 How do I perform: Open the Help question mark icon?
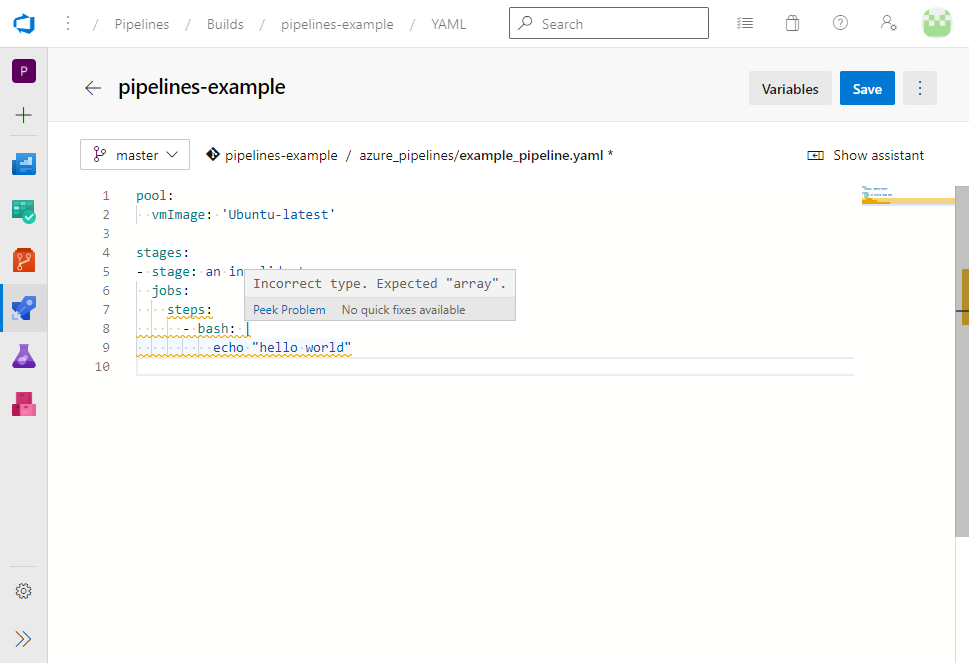click(840, 23)
